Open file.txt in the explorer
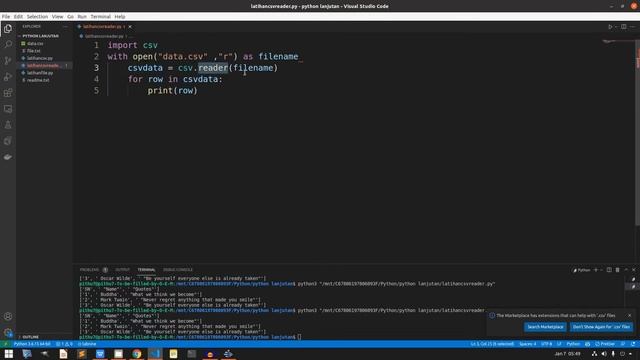 coord(34,51)
